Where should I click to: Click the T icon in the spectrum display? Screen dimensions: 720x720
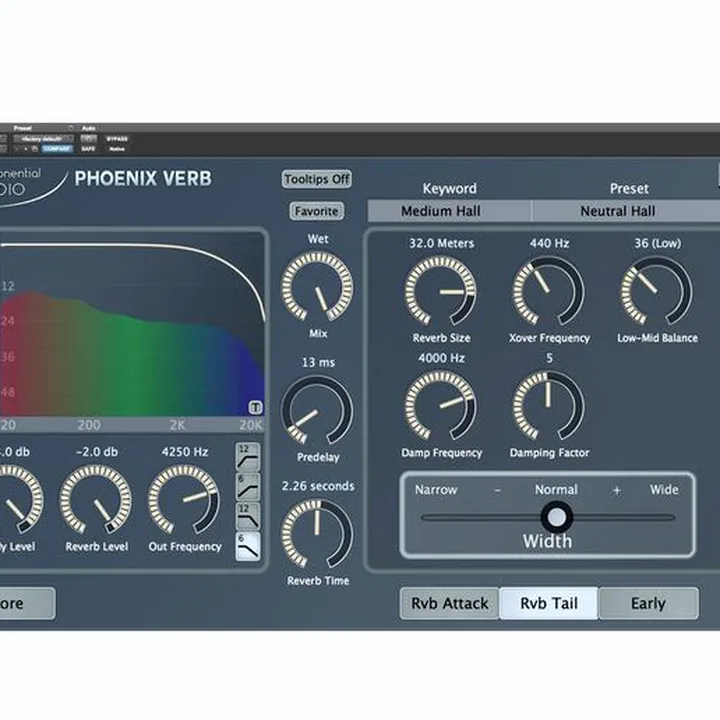point(255,407)
